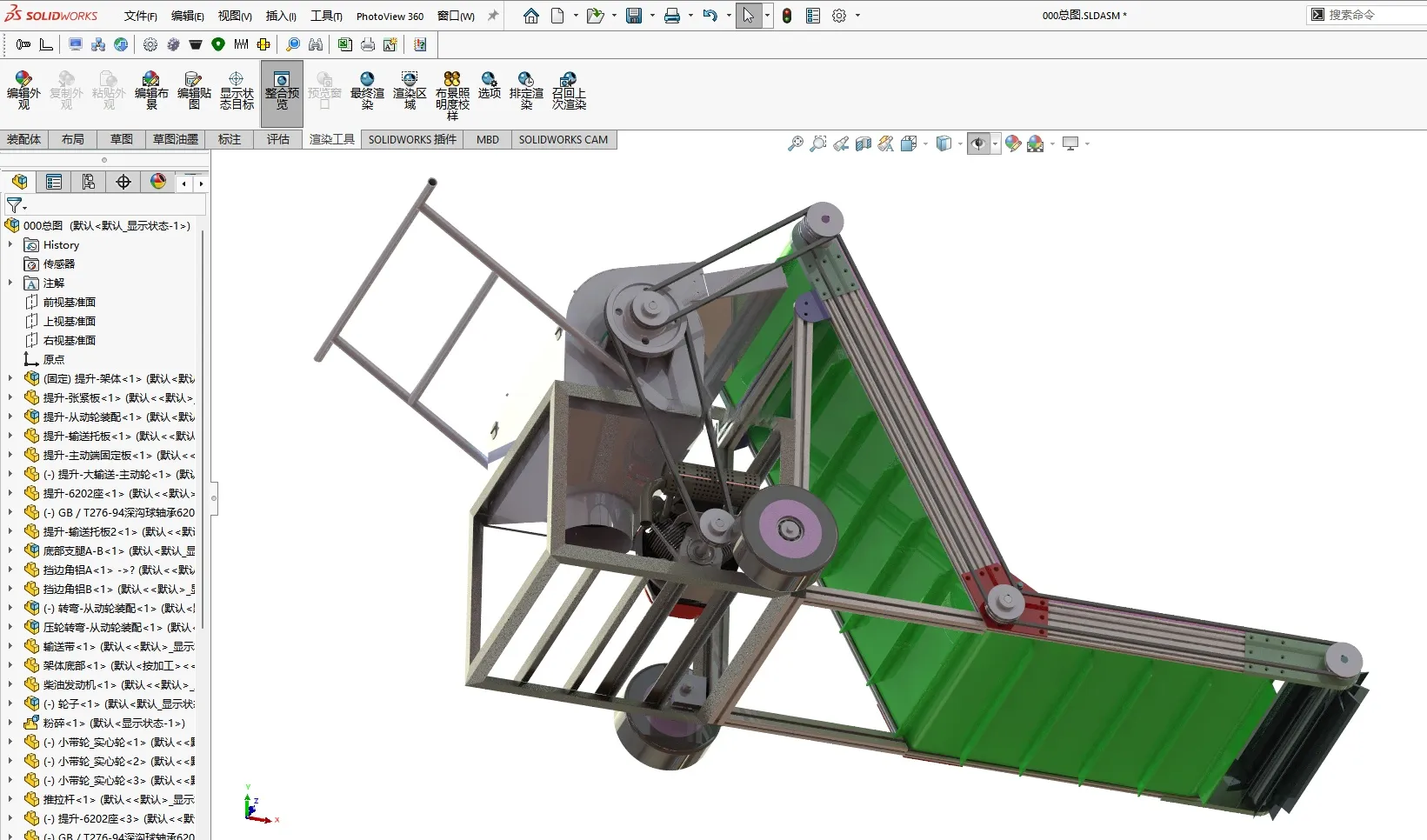Select the Render Region (渲染区域) tool

pos(410,90)
